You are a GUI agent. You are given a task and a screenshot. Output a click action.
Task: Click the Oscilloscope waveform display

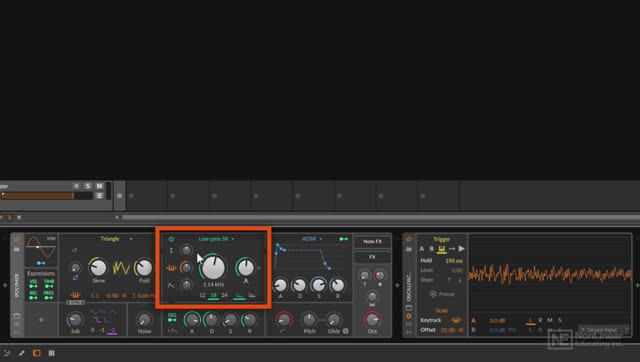point(550,274)
